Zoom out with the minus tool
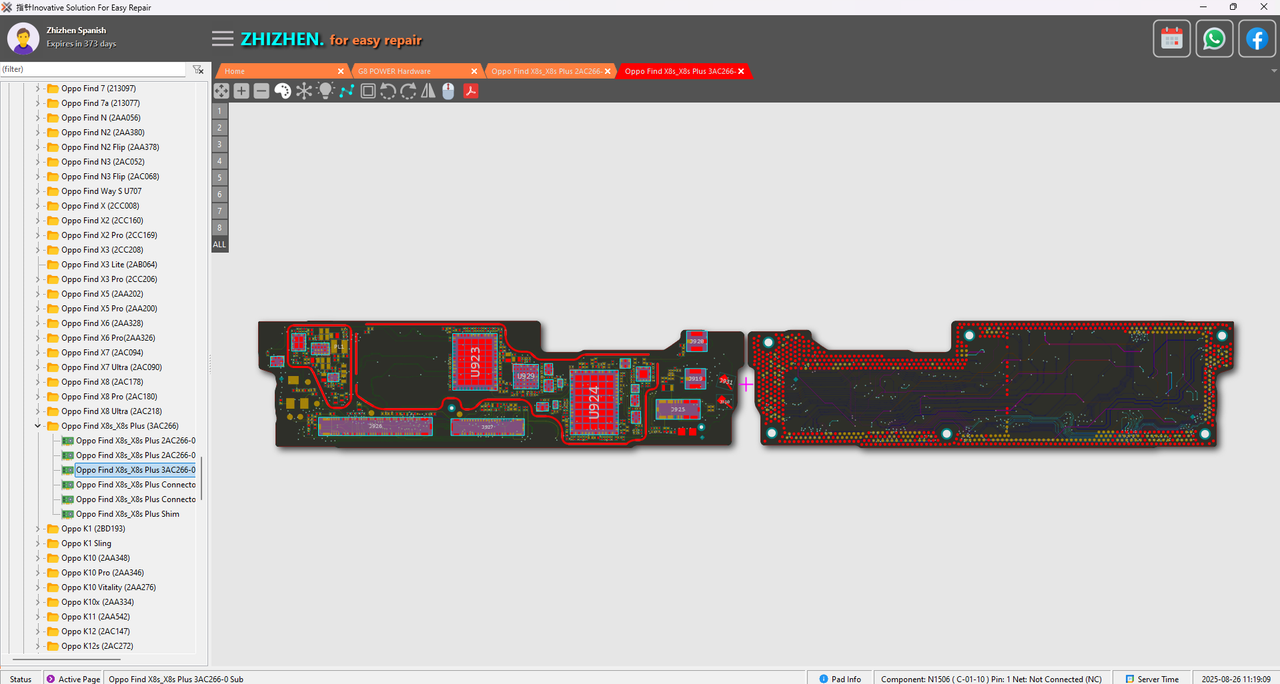 pos(261,91)
